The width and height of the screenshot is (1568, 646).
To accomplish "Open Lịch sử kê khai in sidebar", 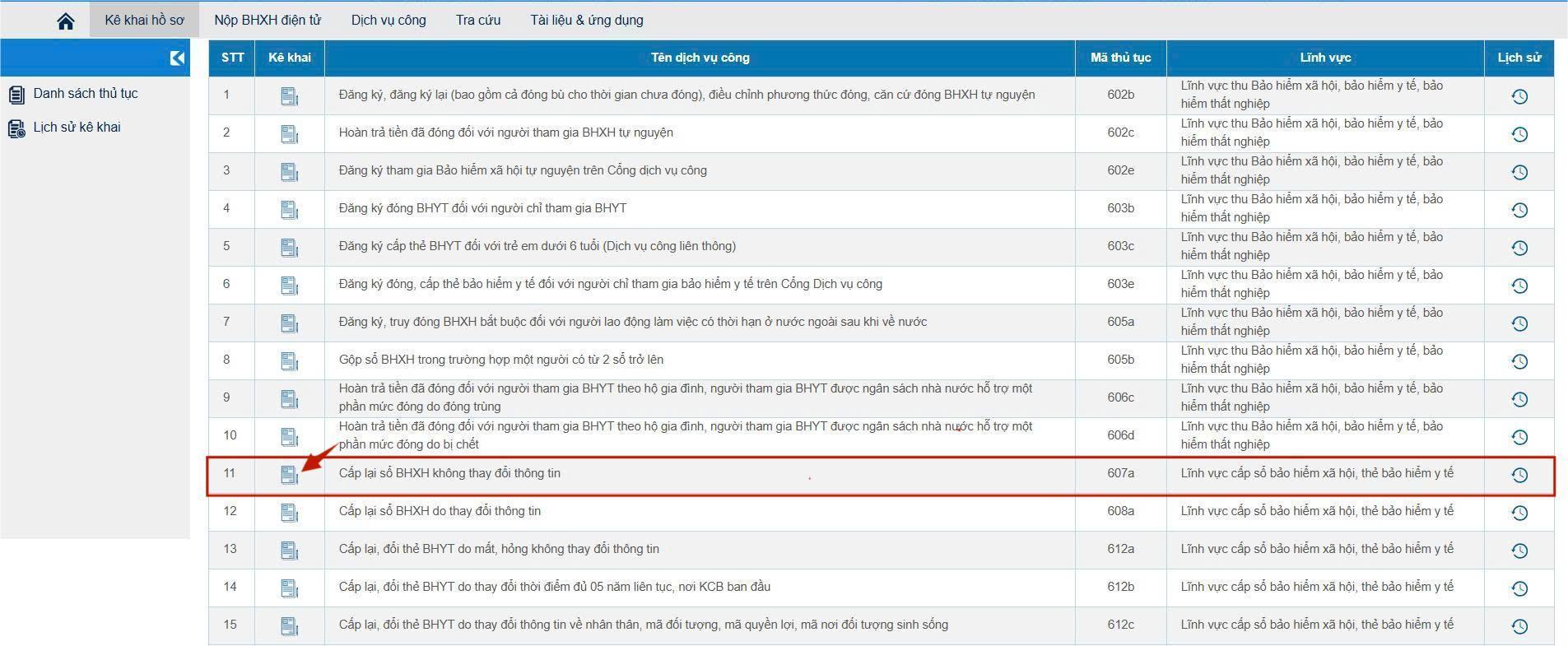I will click(77, 128).
